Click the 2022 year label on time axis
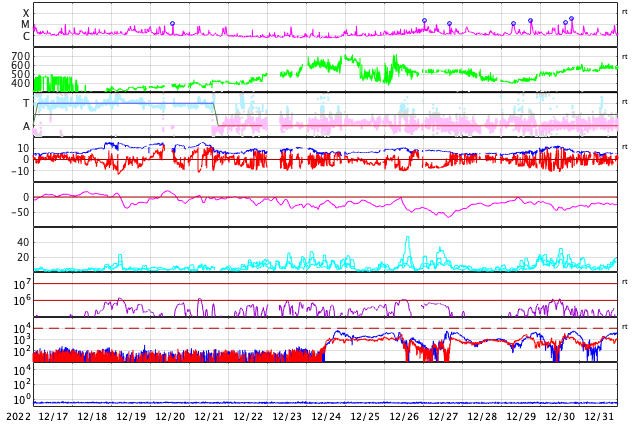634x424 pixels. 19,417
